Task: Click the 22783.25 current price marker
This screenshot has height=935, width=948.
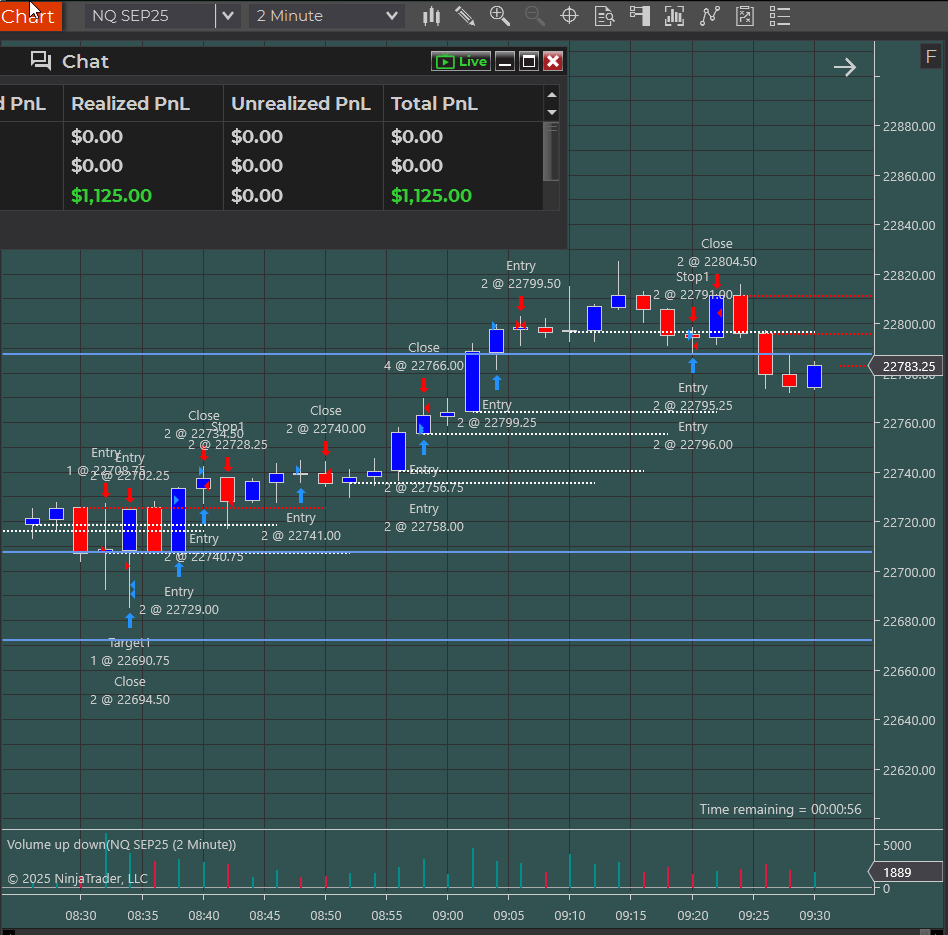Action: (905, 367)
